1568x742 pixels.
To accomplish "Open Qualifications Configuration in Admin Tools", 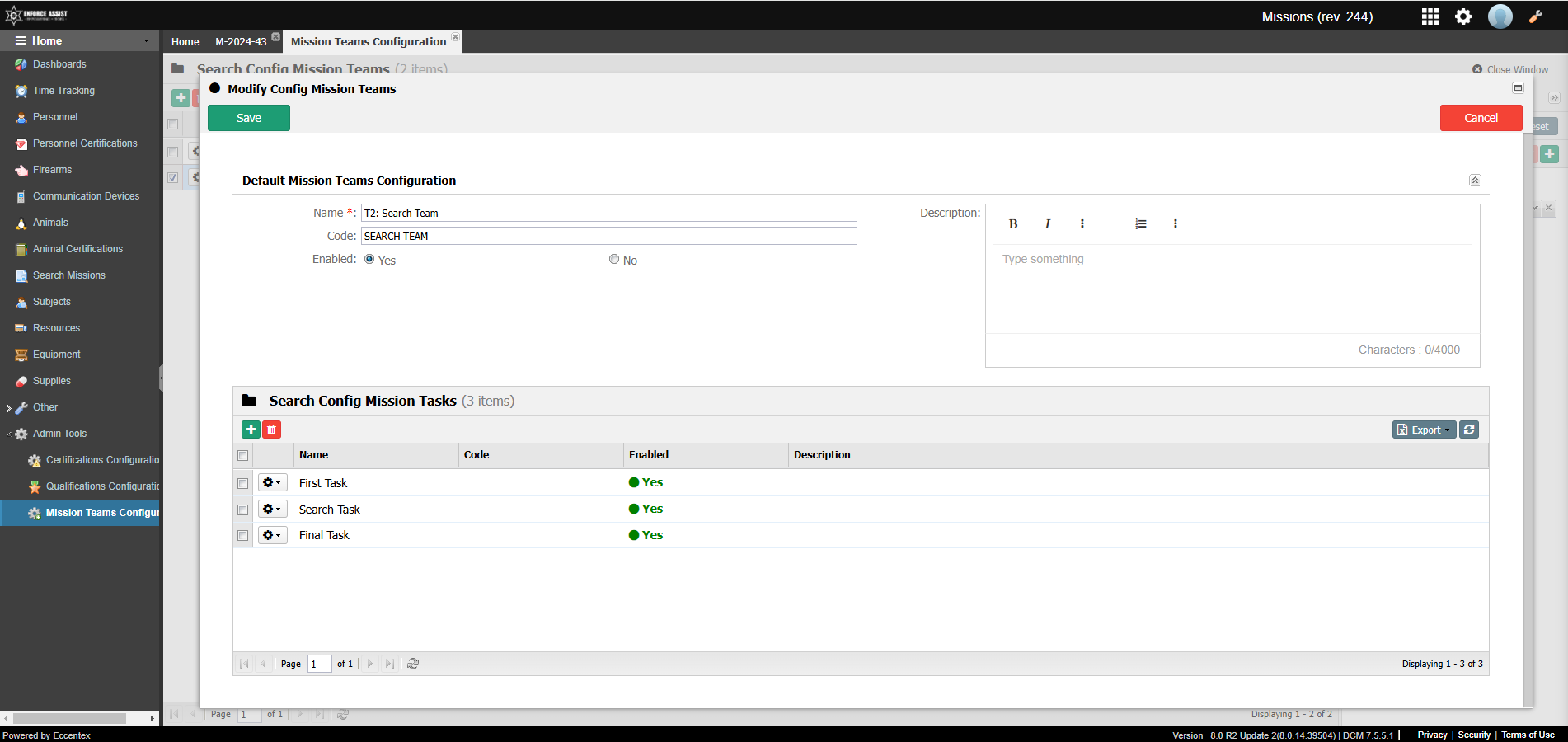I will 102,486.
